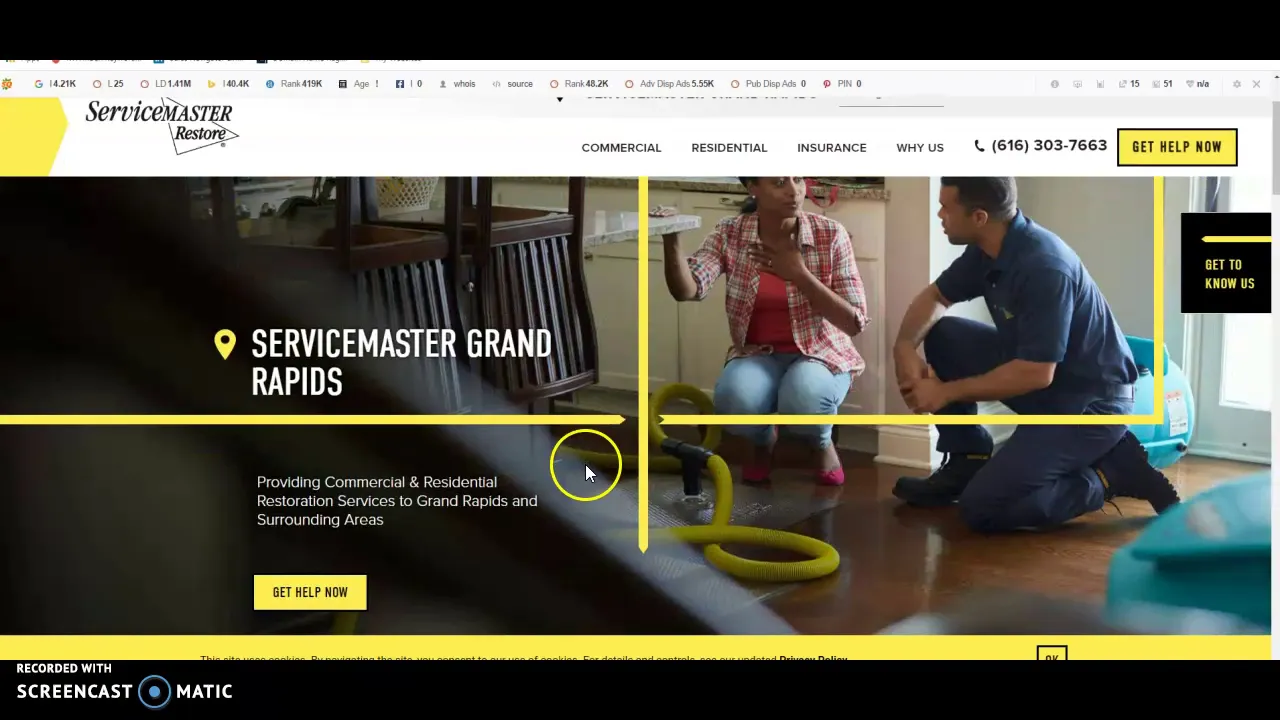Open the whois lookup link
Viewport: 1280px width, 720px height.
(458, 84)
